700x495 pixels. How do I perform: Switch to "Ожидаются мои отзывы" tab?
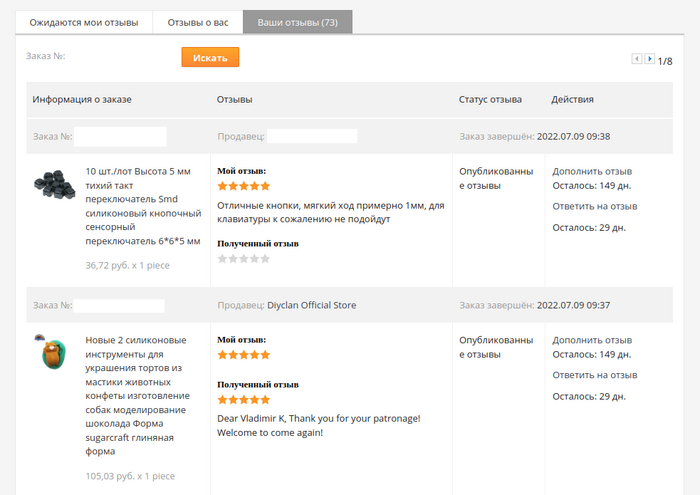pyautogui.click(x=84, y=22)
